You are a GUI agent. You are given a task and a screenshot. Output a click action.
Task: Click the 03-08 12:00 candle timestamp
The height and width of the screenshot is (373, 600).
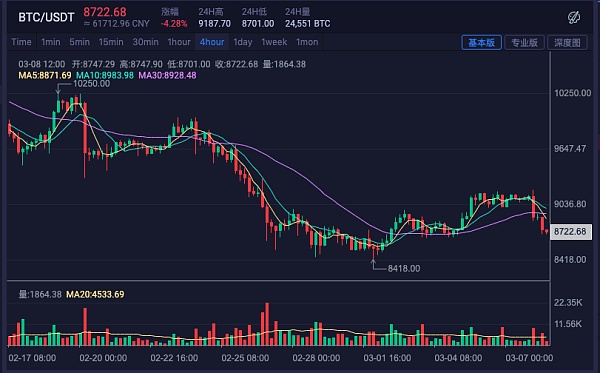(x=42, y=64)
